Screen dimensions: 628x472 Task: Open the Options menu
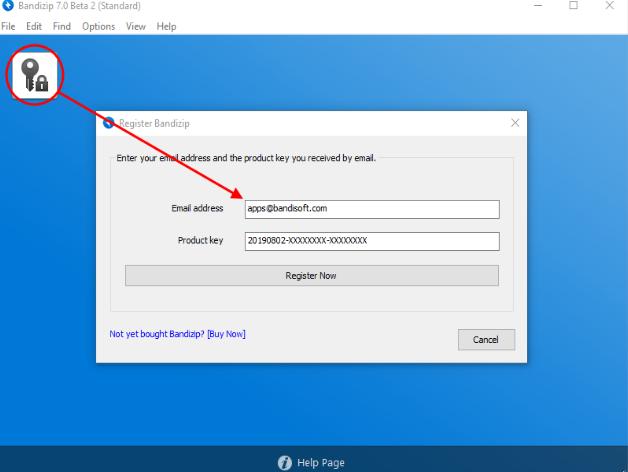99,26
